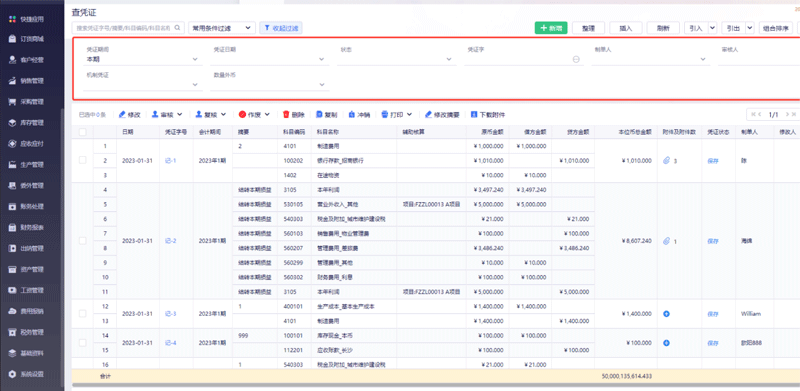This screenshot has width=800, height=391.
Task: Click the search magnifier icon
Action: point(178,28)
